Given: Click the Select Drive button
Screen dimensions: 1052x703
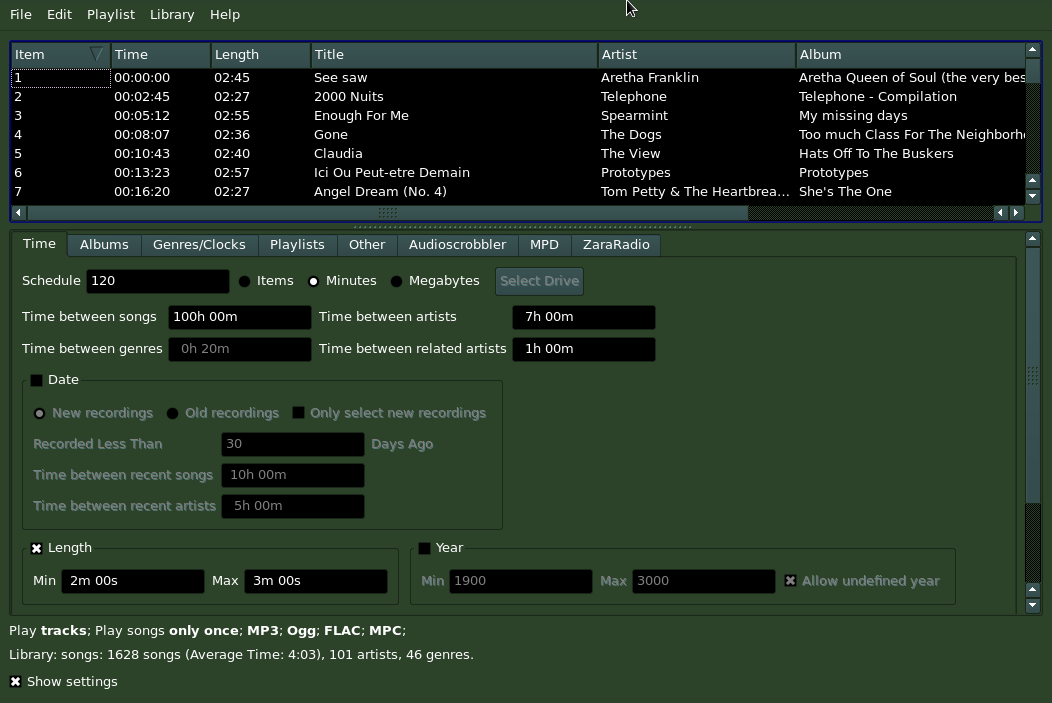Looking at the screenshot, I should tap(539, 281).
